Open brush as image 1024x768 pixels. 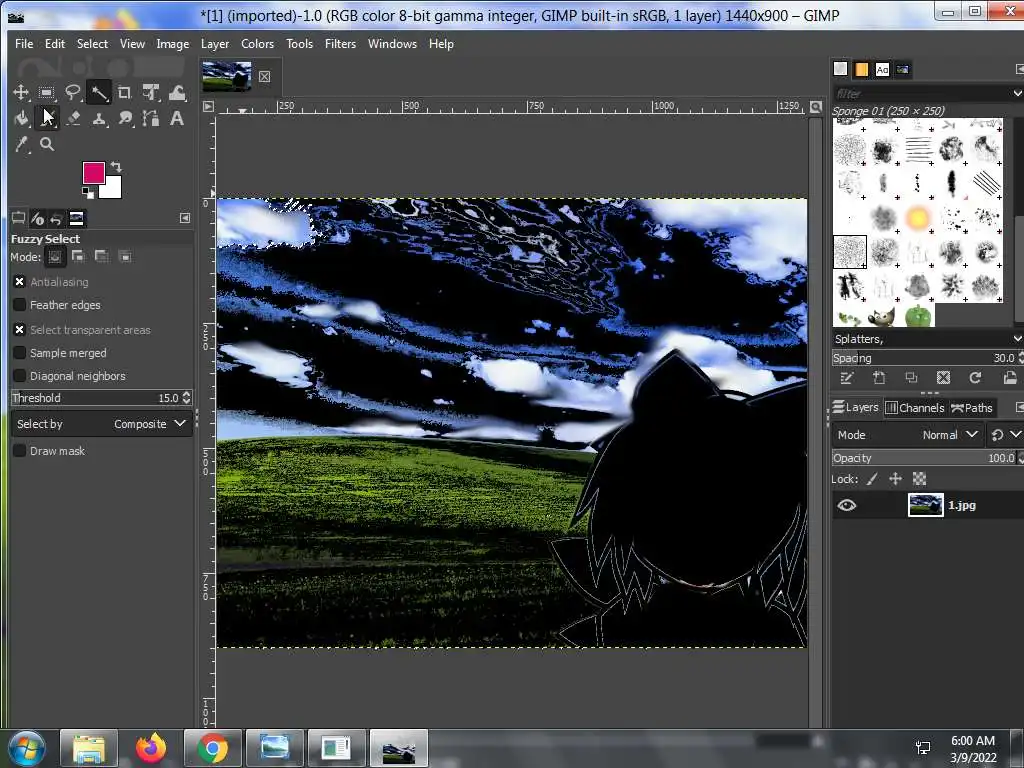click(x=1010, y=378)
